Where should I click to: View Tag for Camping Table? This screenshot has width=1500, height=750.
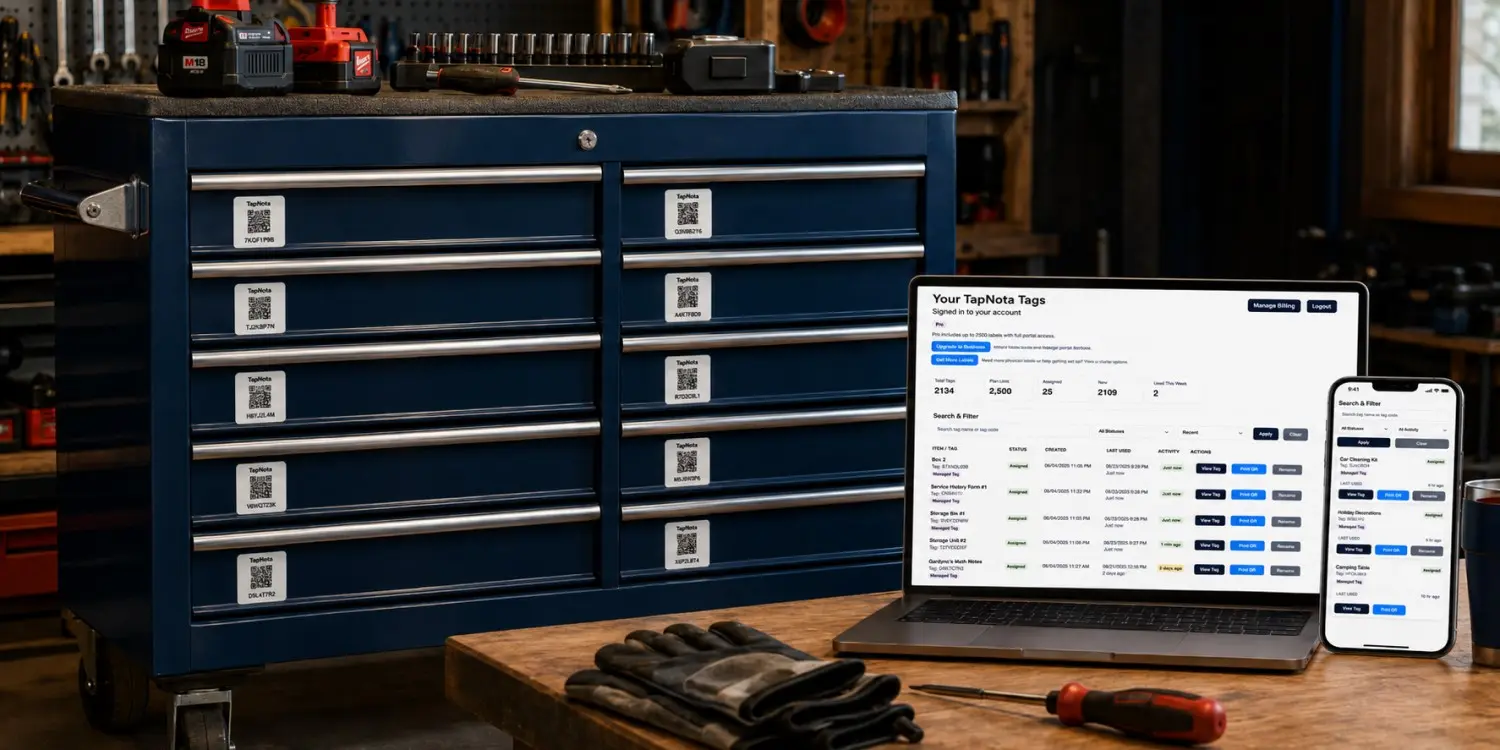[x=1352, y=608]
